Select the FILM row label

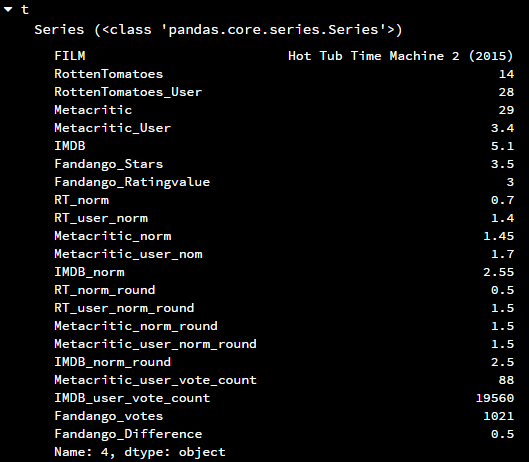point(70,56)
